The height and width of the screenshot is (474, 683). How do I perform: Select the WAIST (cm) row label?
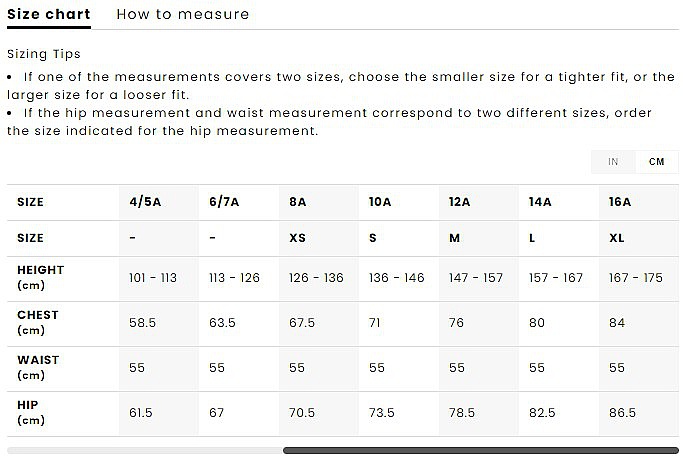[x=38, y=367]
